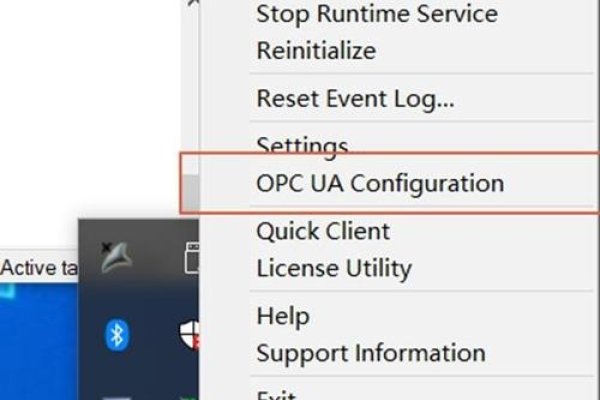Open Support Information
This screenshot has width=600, height=400.
[371, 352]
